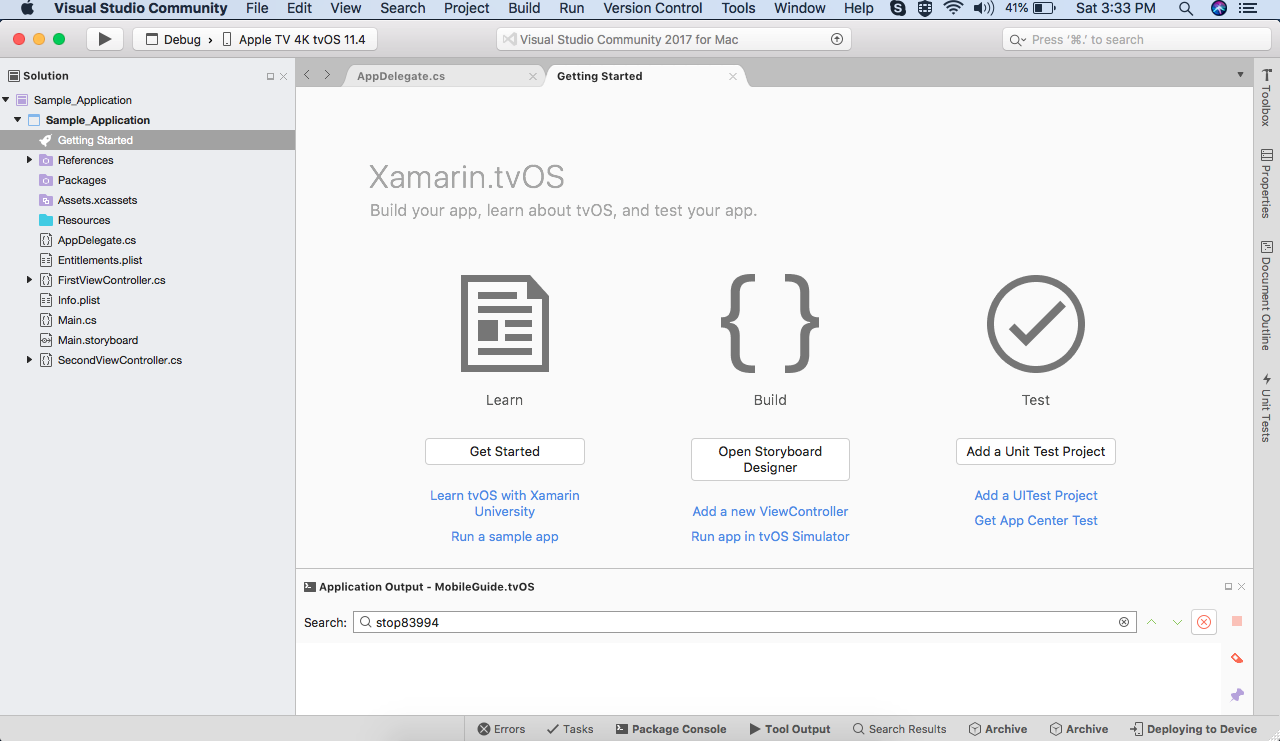Viewport: 1280px width, 741px height.
Task: Open Learn tvOS with Xamarin University link
Action: [x=505, y=503]
